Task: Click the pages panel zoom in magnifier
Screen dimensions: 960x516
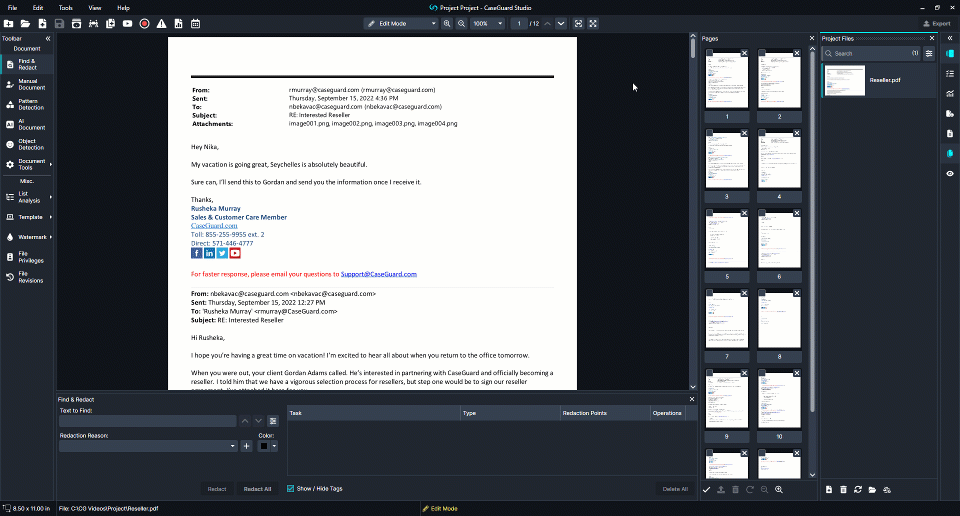Action: point(779,490)
